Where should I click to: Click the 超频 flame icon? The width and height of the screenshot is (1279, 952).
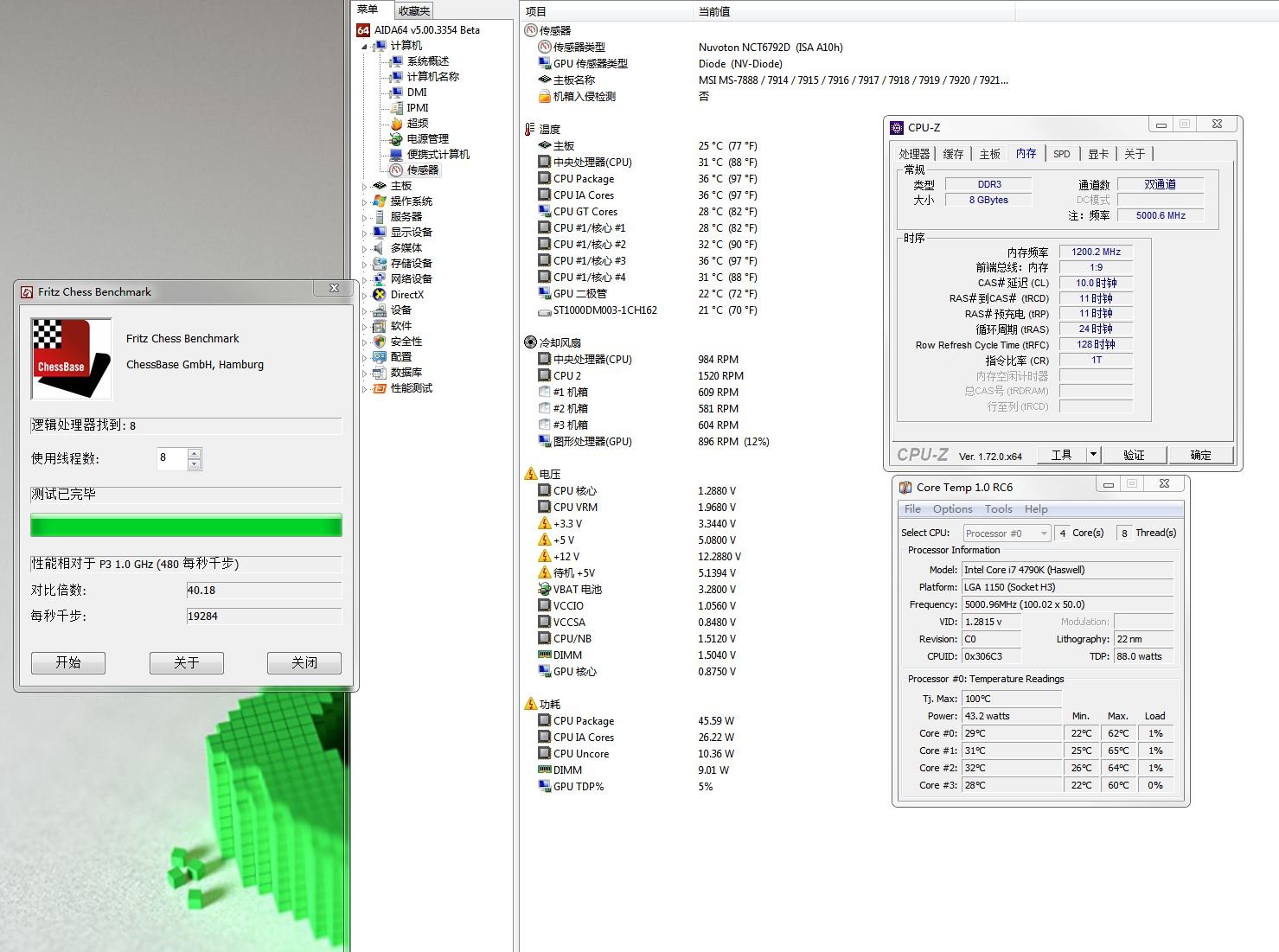[x=396, y=124]
